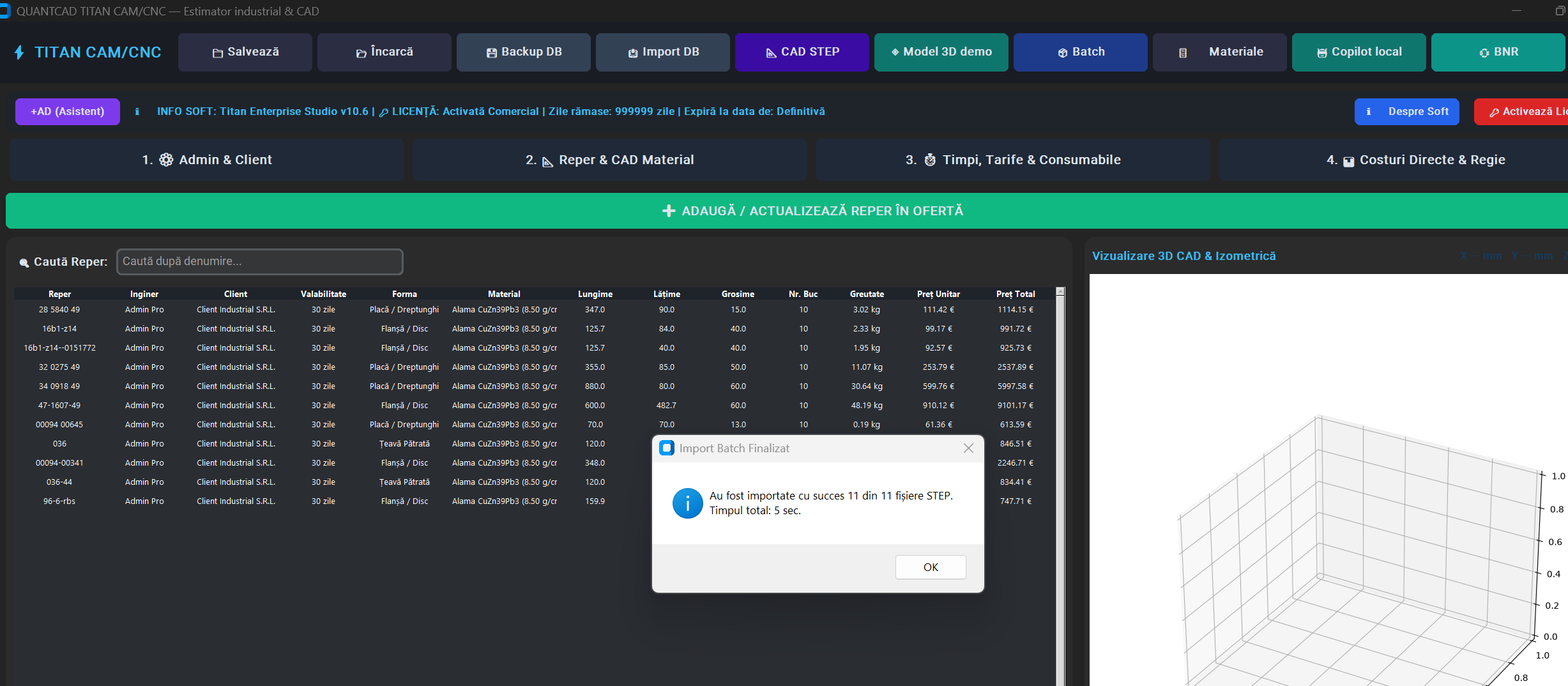
Task: Click the app icon in dialog title bar
Action: click(667, 448)
